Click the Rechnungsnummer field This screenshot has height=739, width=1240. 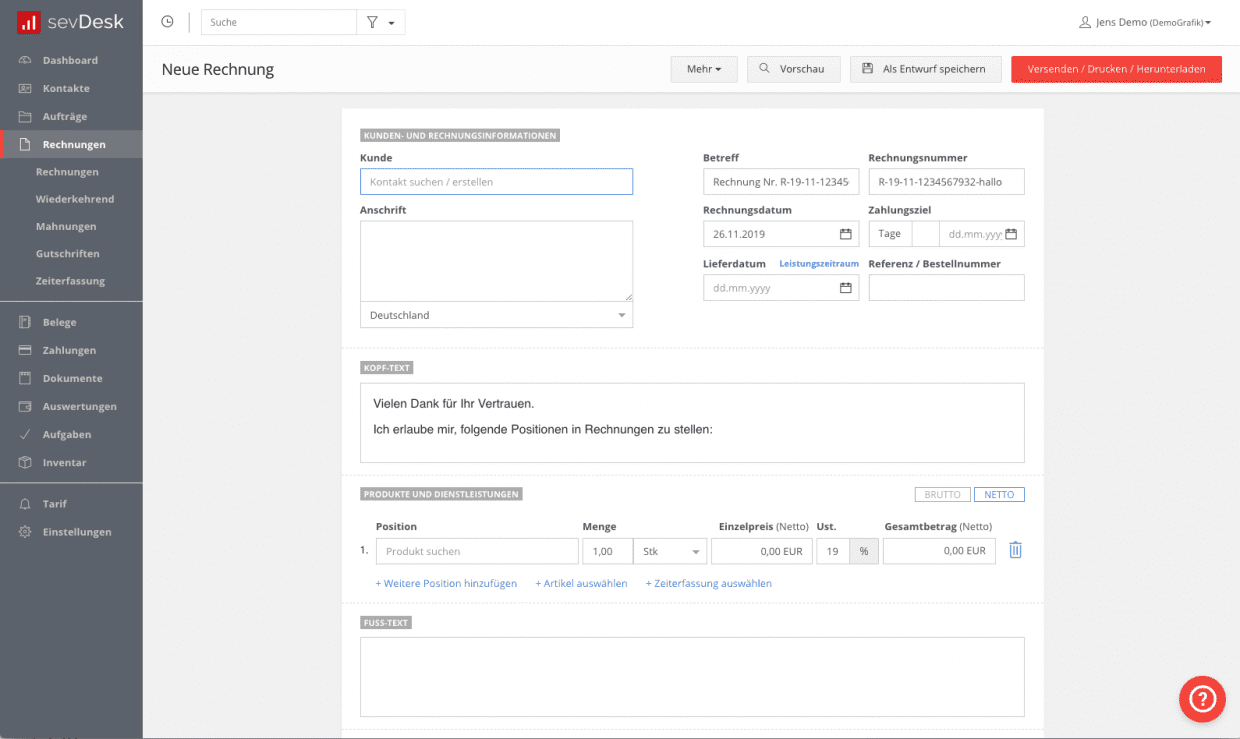(947, 182)
